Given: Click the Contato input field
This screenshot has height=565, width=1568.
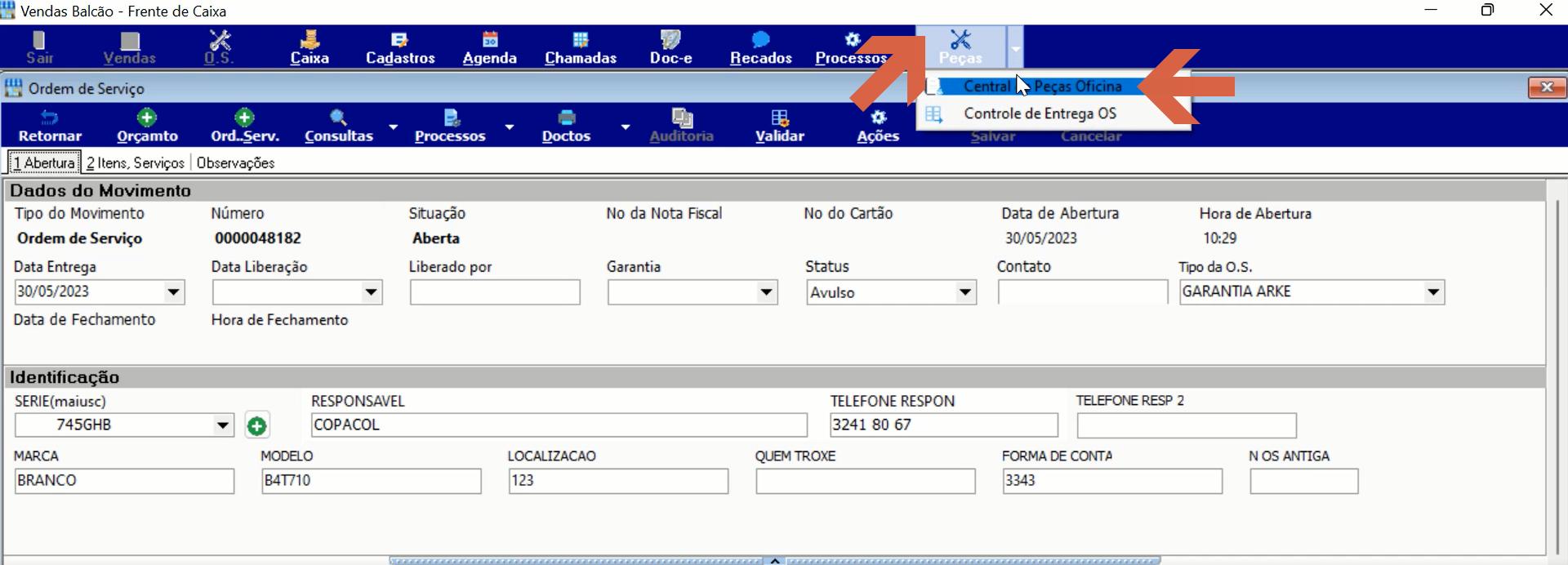Looking at the screenshot, I should [x=1083, y=291].
